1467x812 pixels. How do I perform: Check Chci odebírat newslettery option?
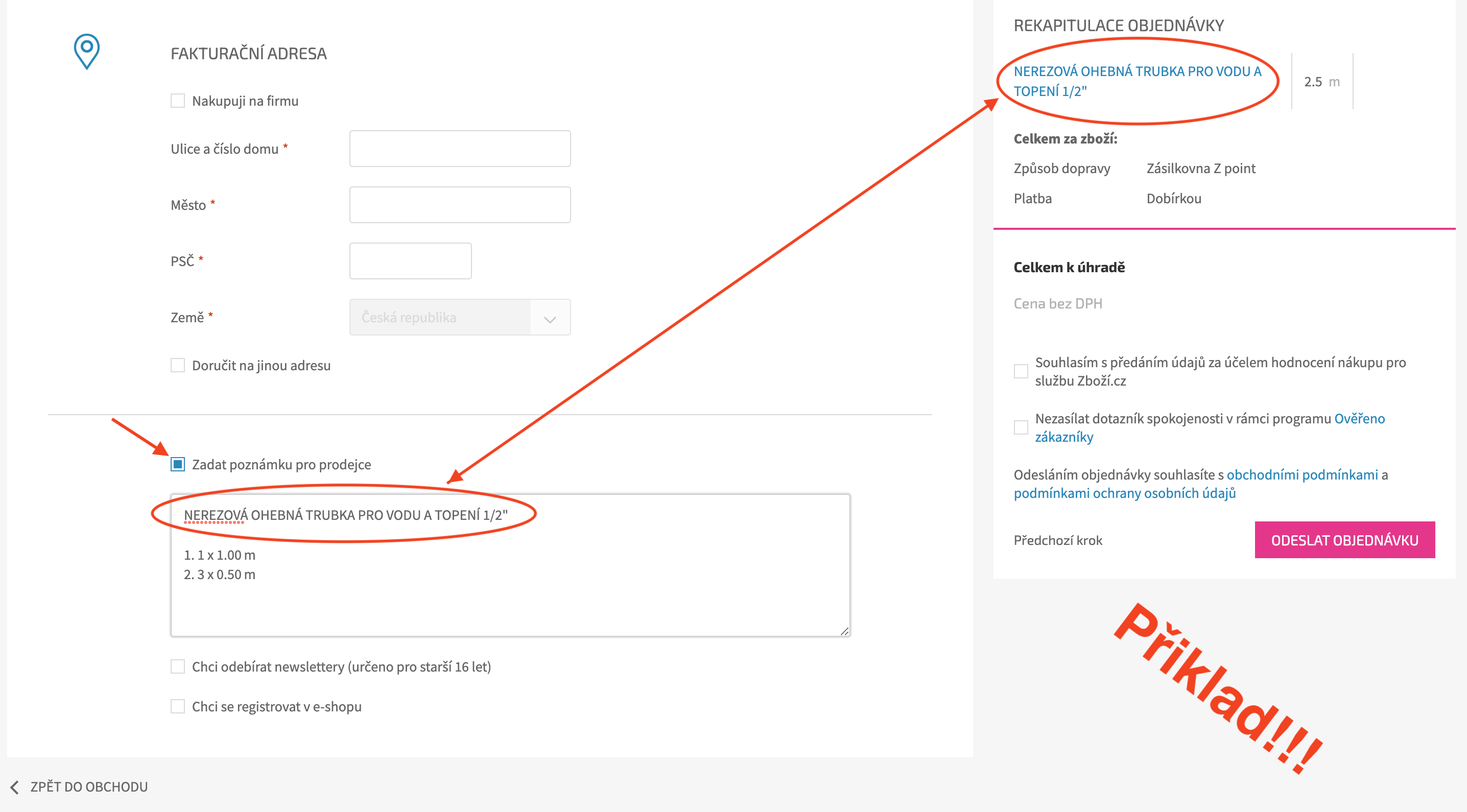click(x=178, y=666)
